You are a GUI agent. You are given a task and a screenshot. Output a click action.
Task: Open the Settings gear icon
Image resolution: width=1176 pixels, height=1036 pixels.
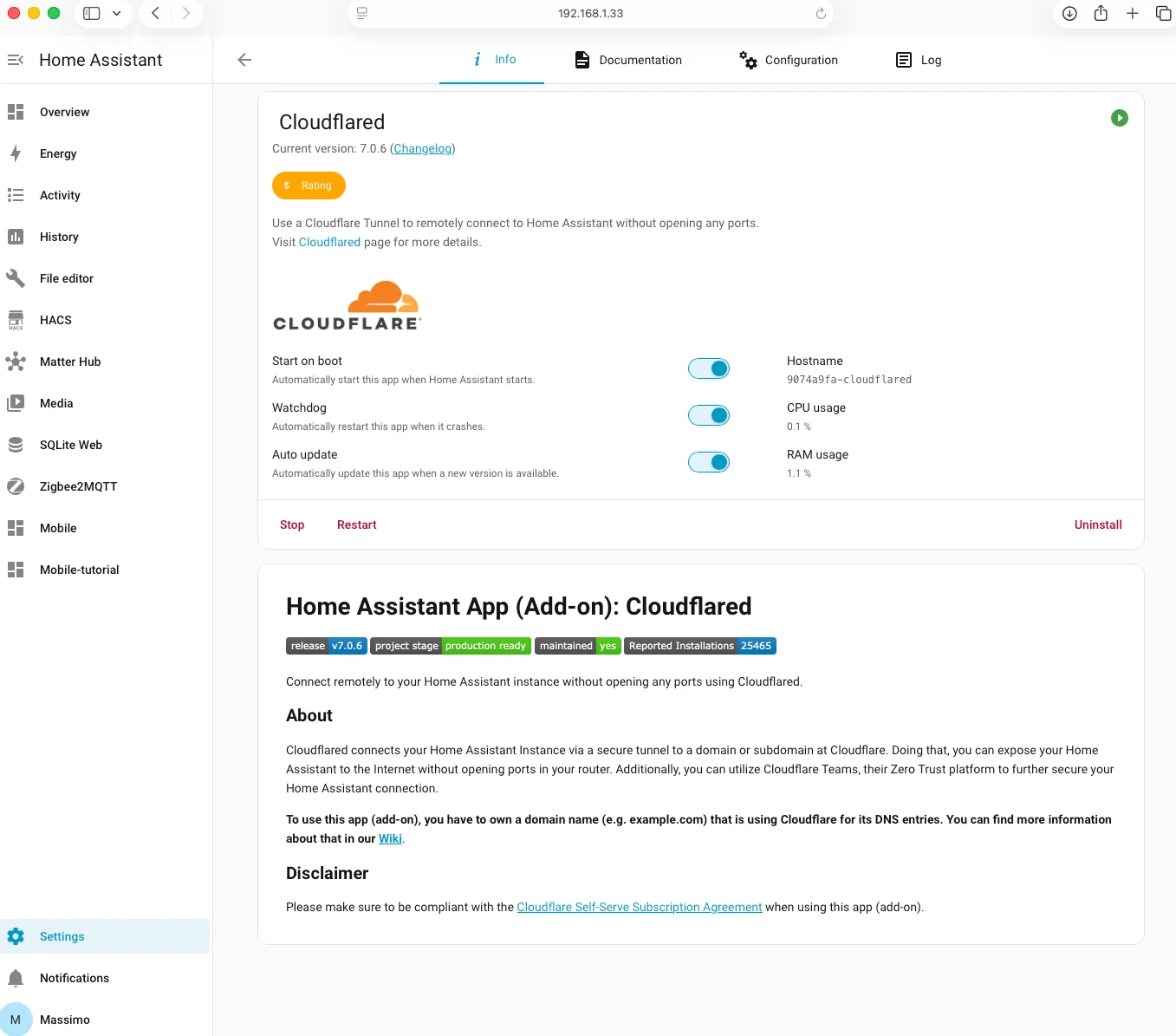coord(16,936)
